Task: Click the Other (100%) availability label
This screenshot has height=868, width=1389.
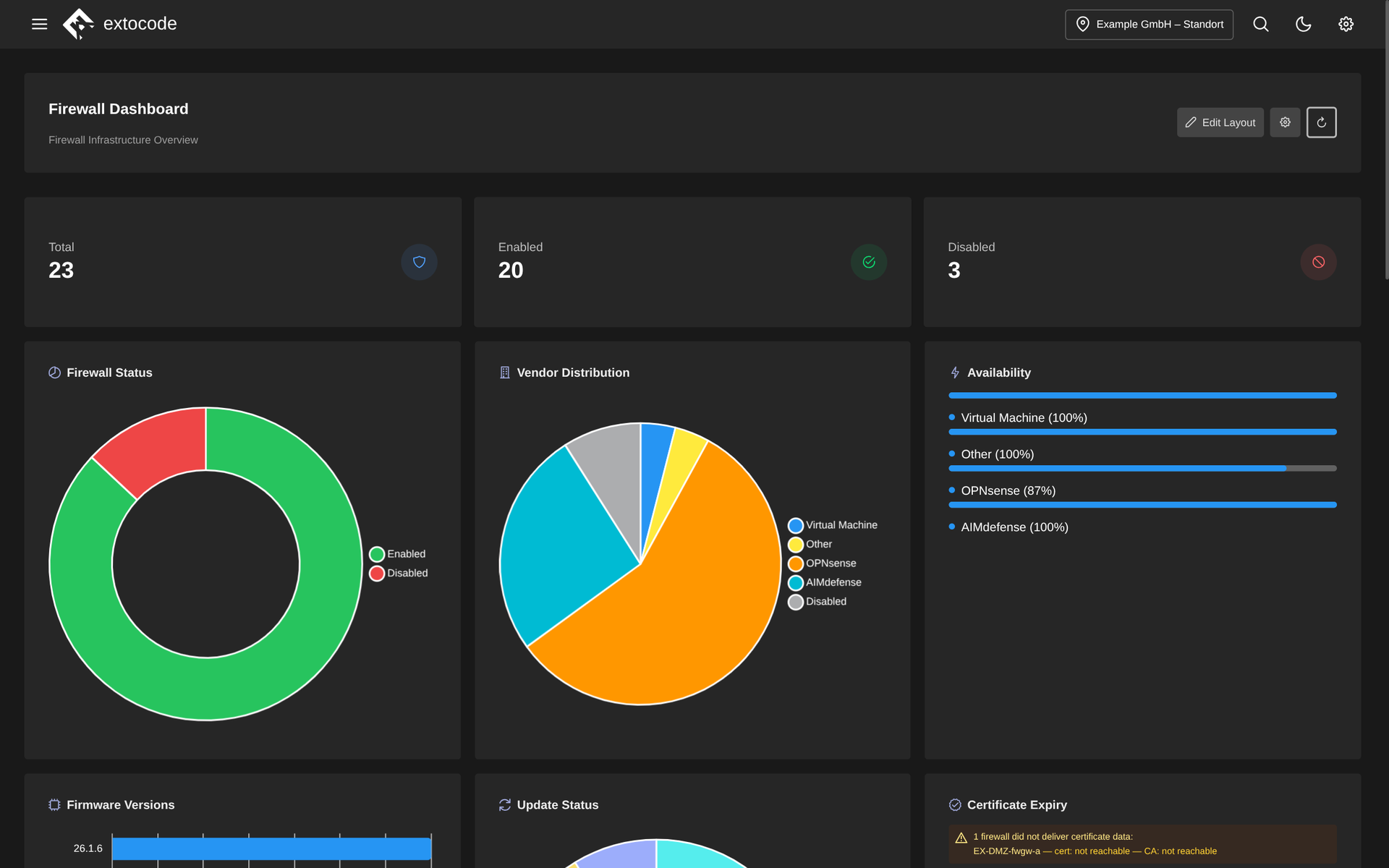Action: tap(998, 454)
